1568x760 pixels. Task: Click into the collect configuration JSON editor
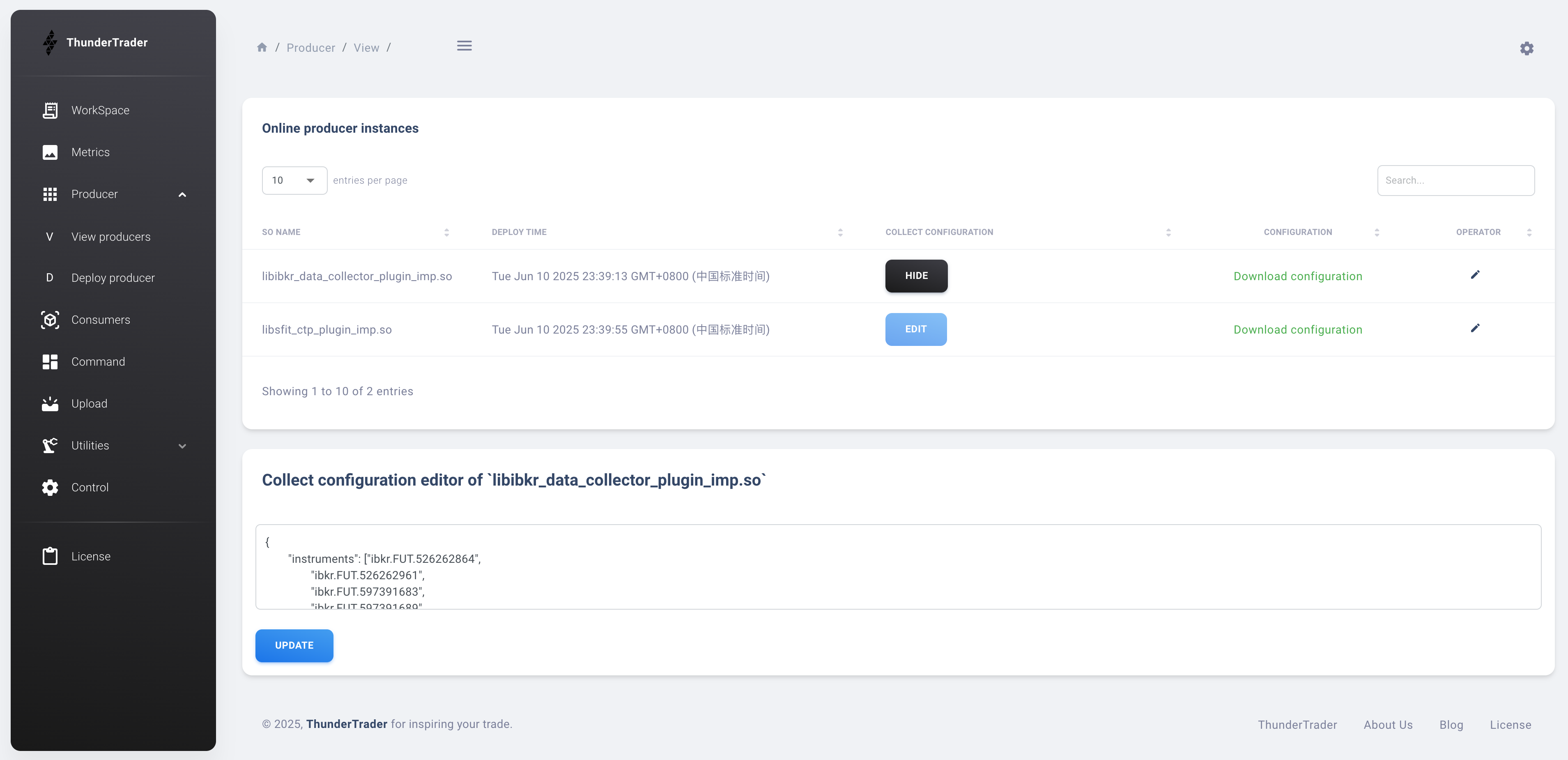pyautogui.click(x=898, y=567)
